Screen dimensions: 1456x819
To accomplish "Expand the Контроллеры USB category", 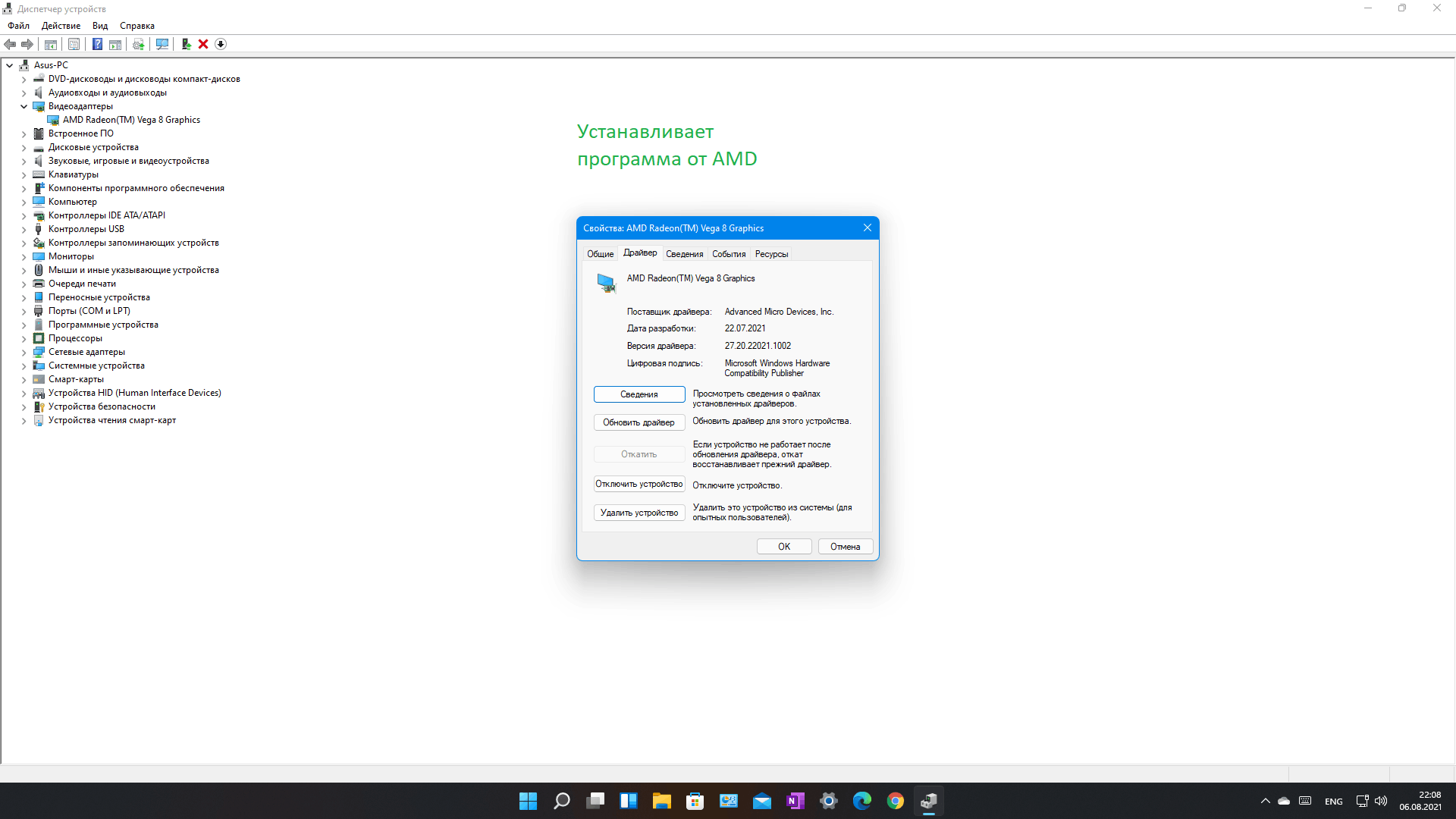I will [24, 229].
